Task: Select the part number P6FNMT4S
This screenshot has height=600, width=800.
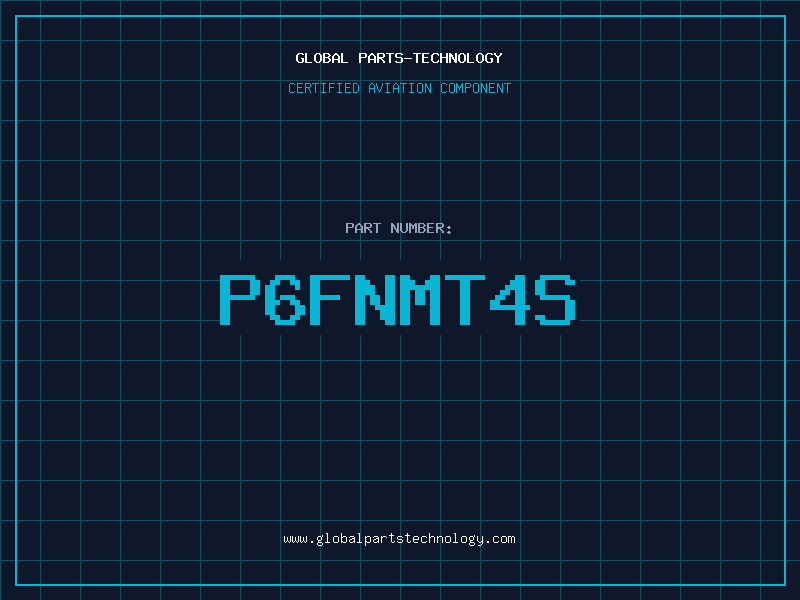Action: 398,299
